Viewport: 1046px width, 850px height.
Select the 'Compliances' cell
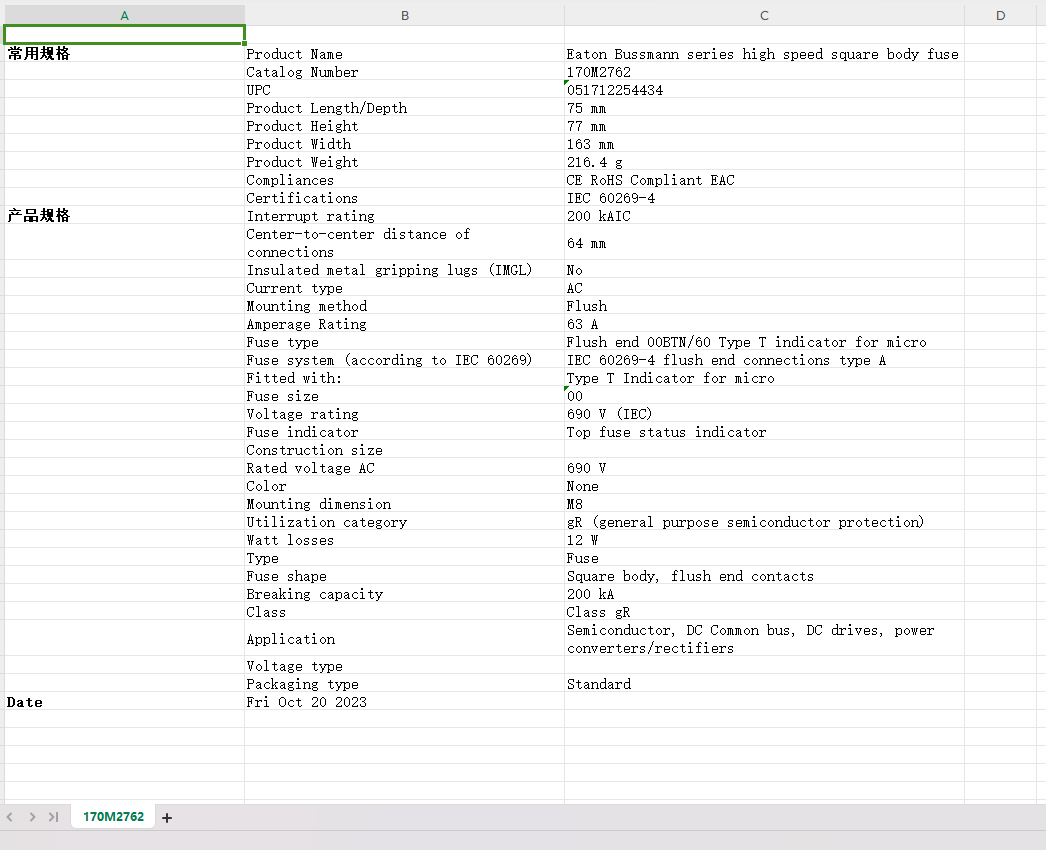click(x=405, y=179)
